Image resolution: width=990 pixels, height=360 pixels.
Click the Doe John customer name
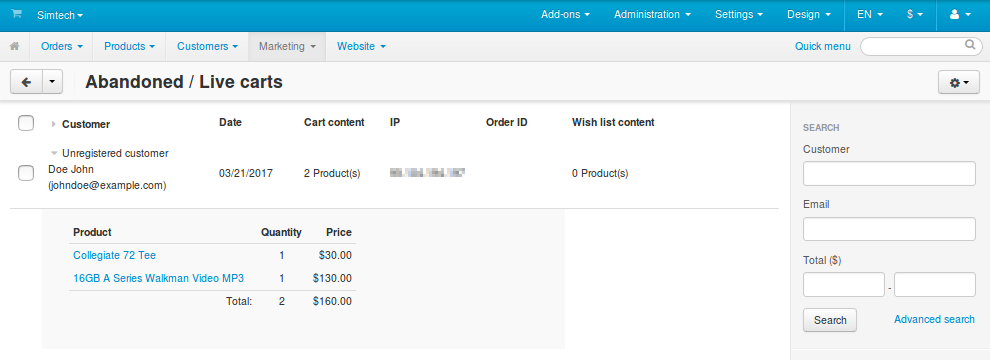point(71,169)
